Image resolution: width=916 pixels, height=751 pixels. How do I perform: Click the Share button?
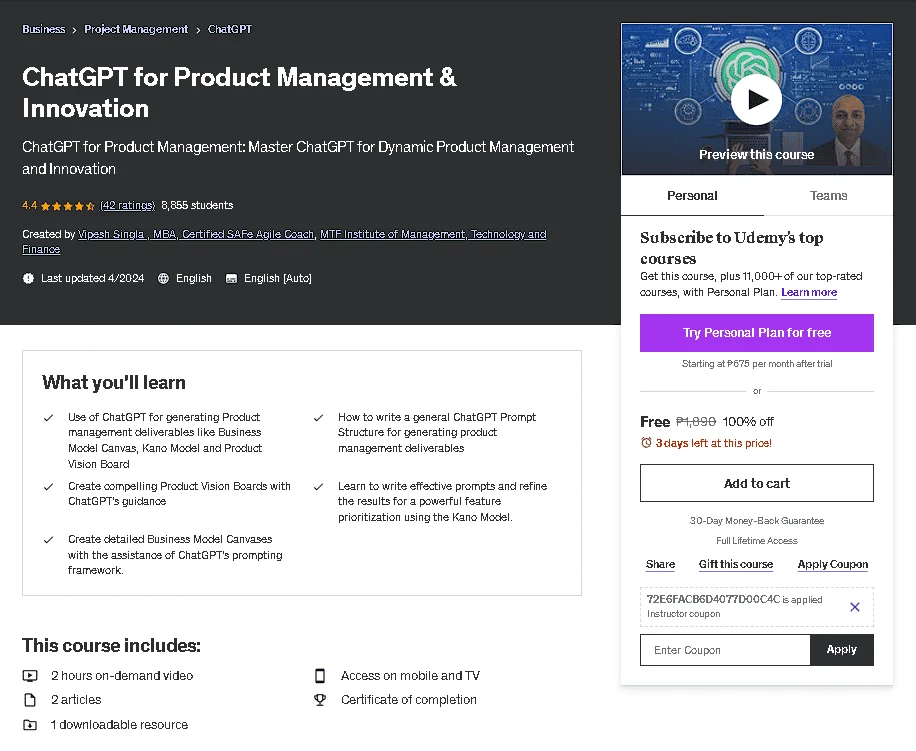click(661, 564)
